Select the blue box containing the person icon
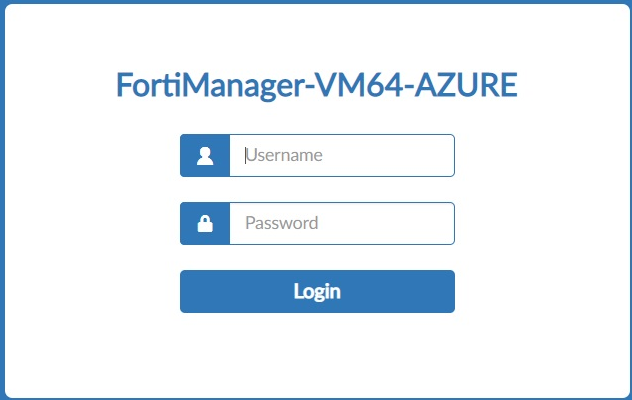The image size is (632, 400). point(205,155)
